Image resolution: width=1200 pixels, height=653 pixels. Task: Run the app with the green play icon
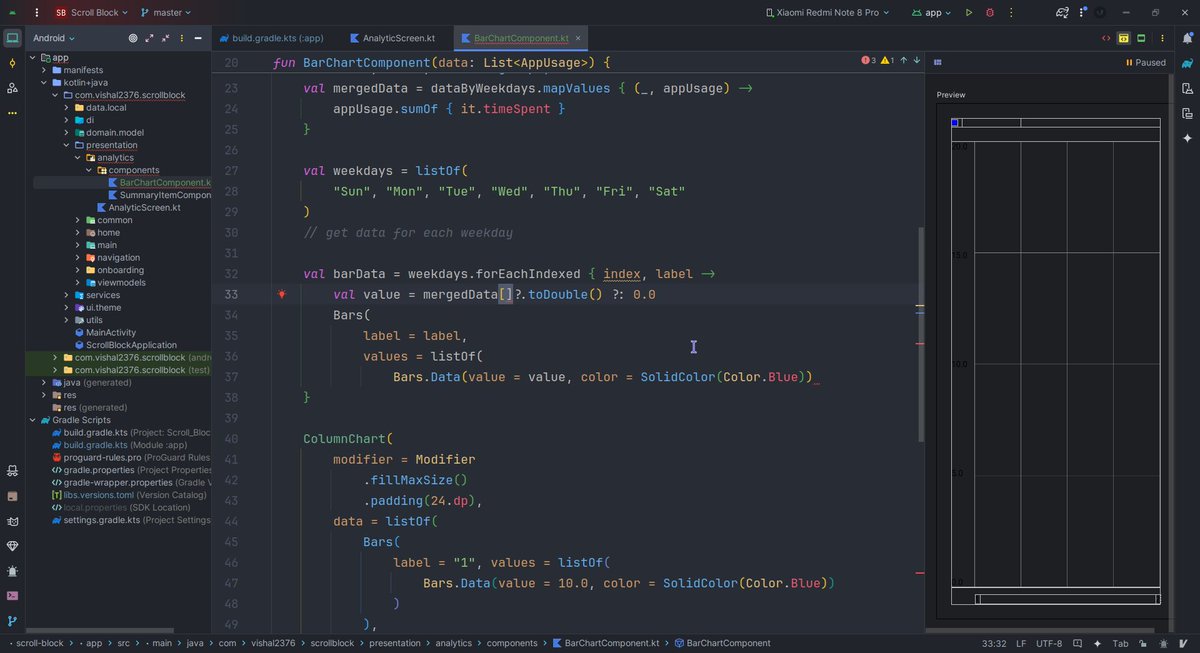point(968,13)
